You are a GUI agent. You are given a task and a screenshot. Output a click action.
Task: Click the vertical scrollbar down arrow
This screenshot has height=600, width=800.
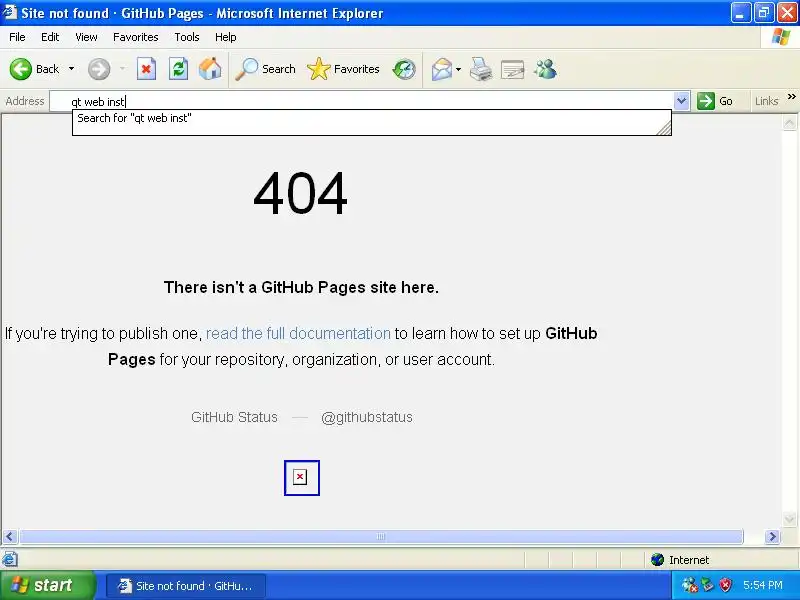(x=789, y=520)
